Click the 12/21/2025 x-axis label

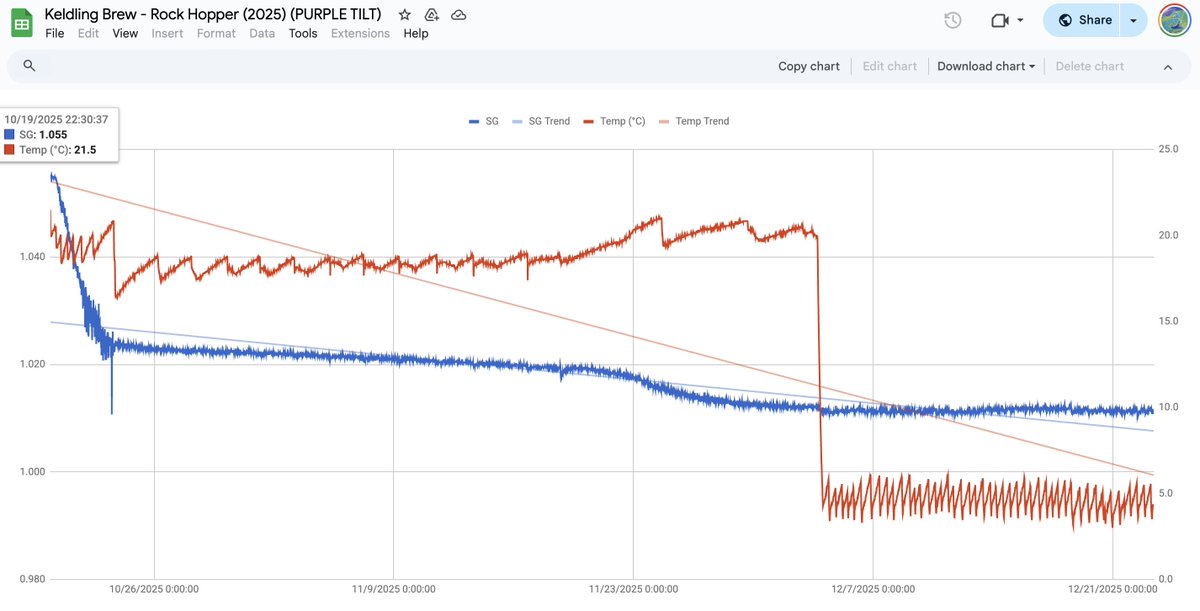point(1112,588)
